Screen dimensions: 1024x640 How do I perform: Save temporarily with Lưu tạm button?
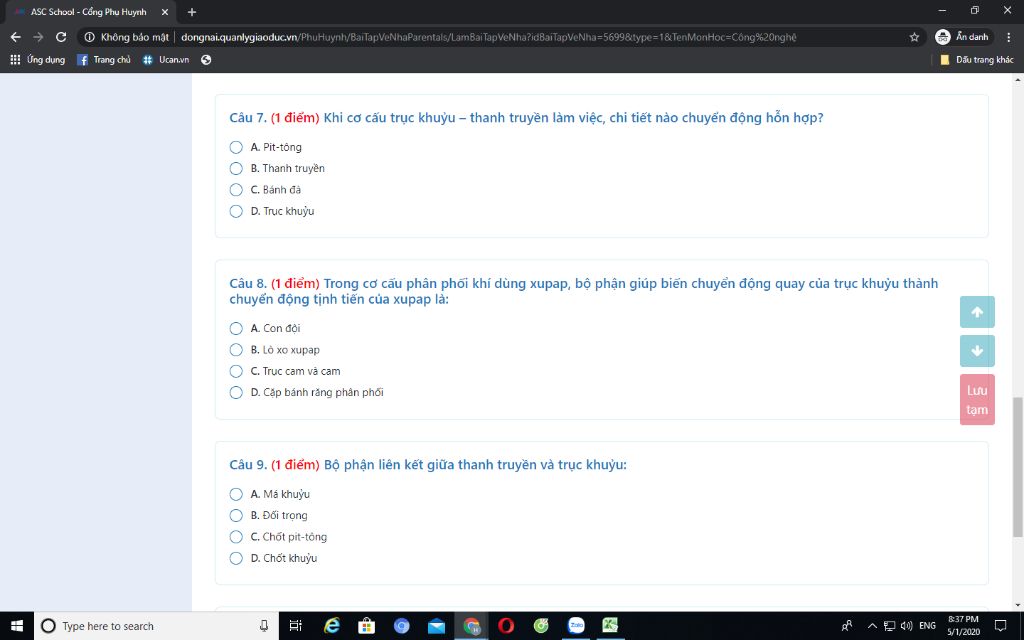[x=977, y=400]
